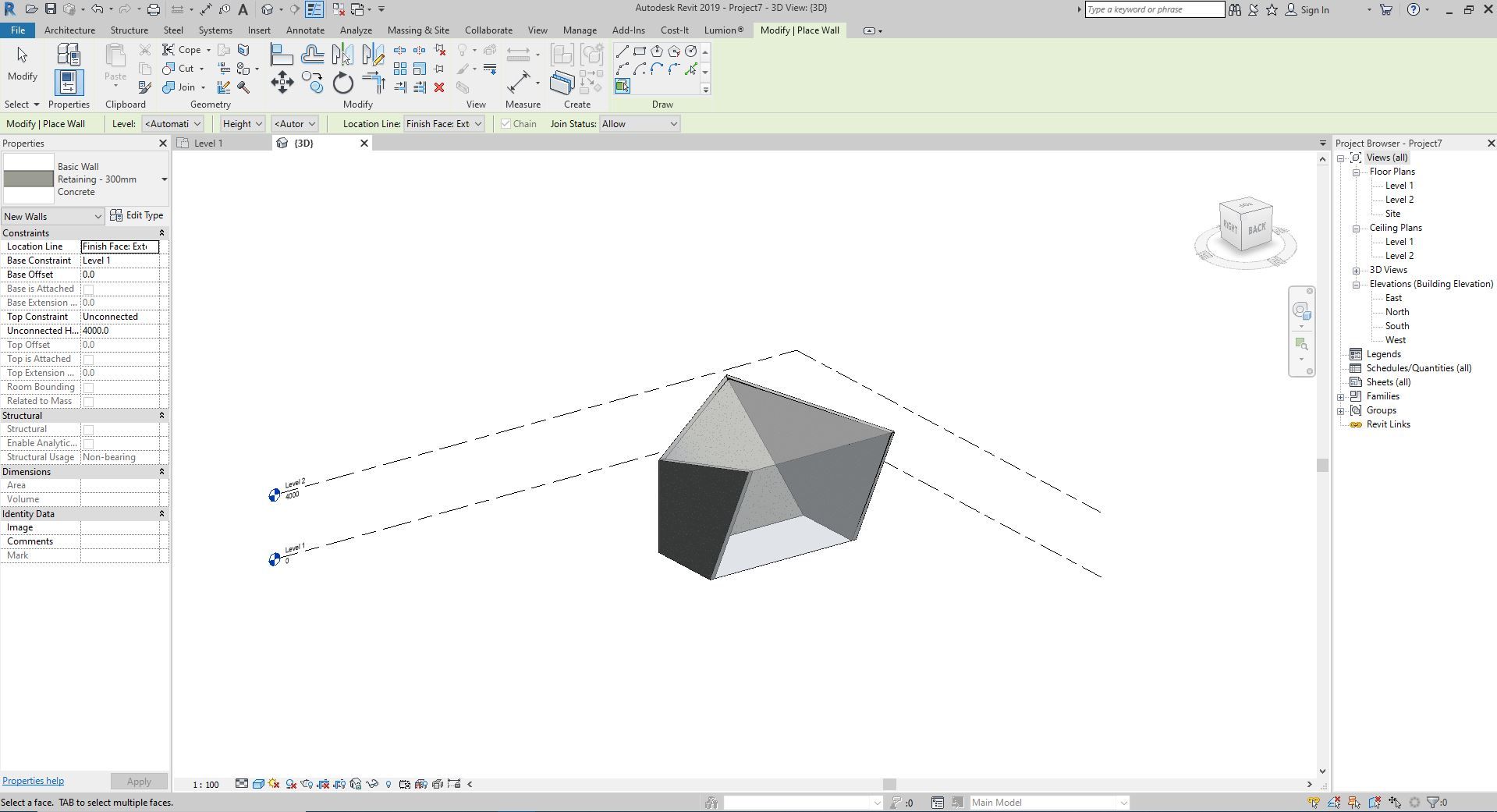Screen dimensions: 1497x812
Task: Select the Move tool in the Modify panel
Action: click(282, 83)
